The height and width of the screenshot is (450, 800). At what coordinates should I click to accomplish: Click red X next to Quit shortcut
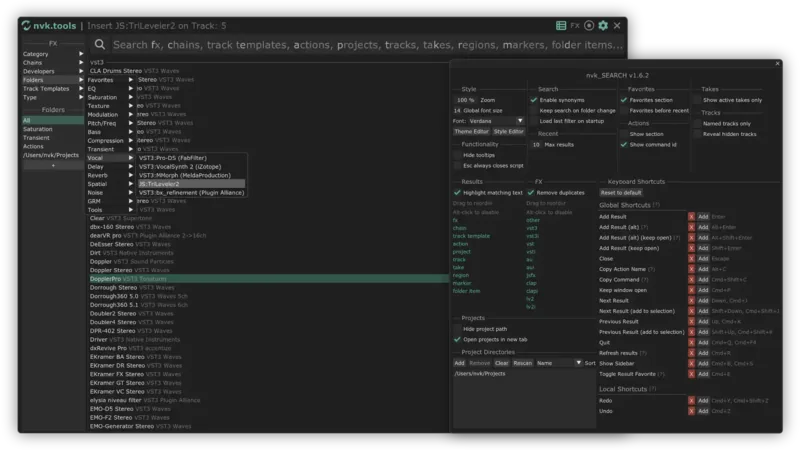[x=691, y=342]
